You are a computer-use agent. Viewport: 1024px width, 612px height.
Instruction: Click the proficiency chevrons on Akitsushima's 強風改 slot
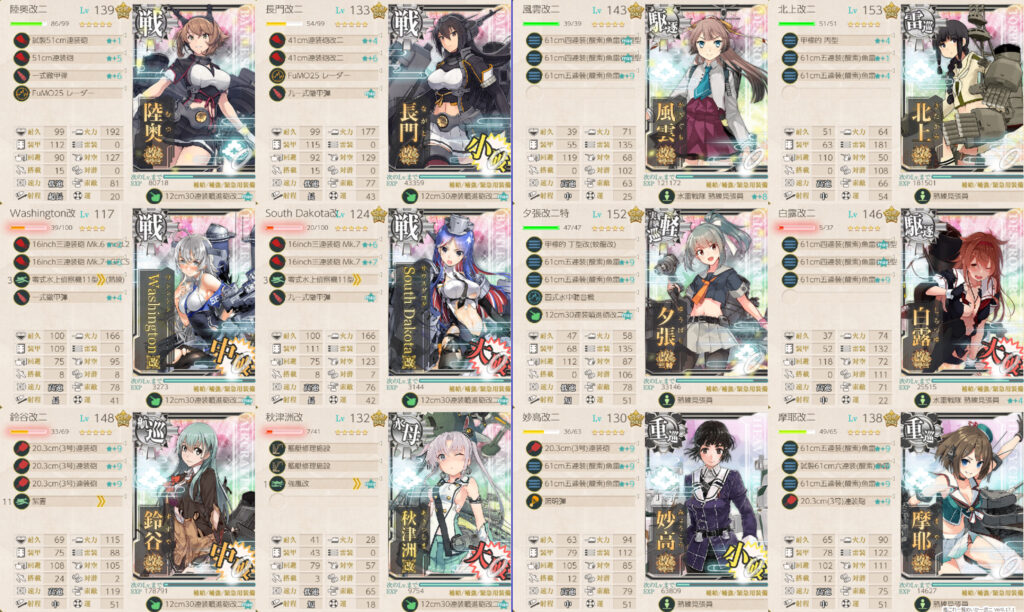tap(357, 484)
